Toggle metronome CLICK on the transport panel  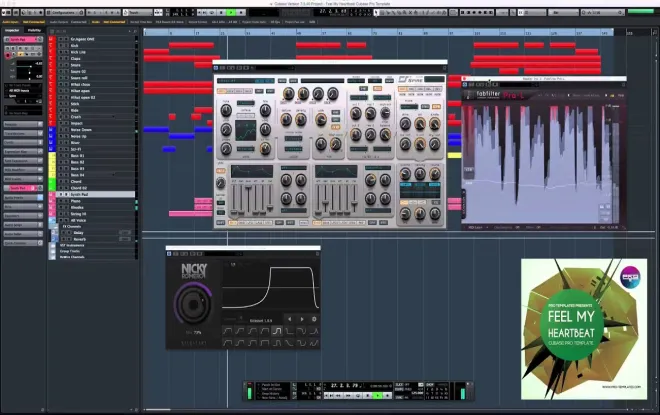(x=399, y=385)
